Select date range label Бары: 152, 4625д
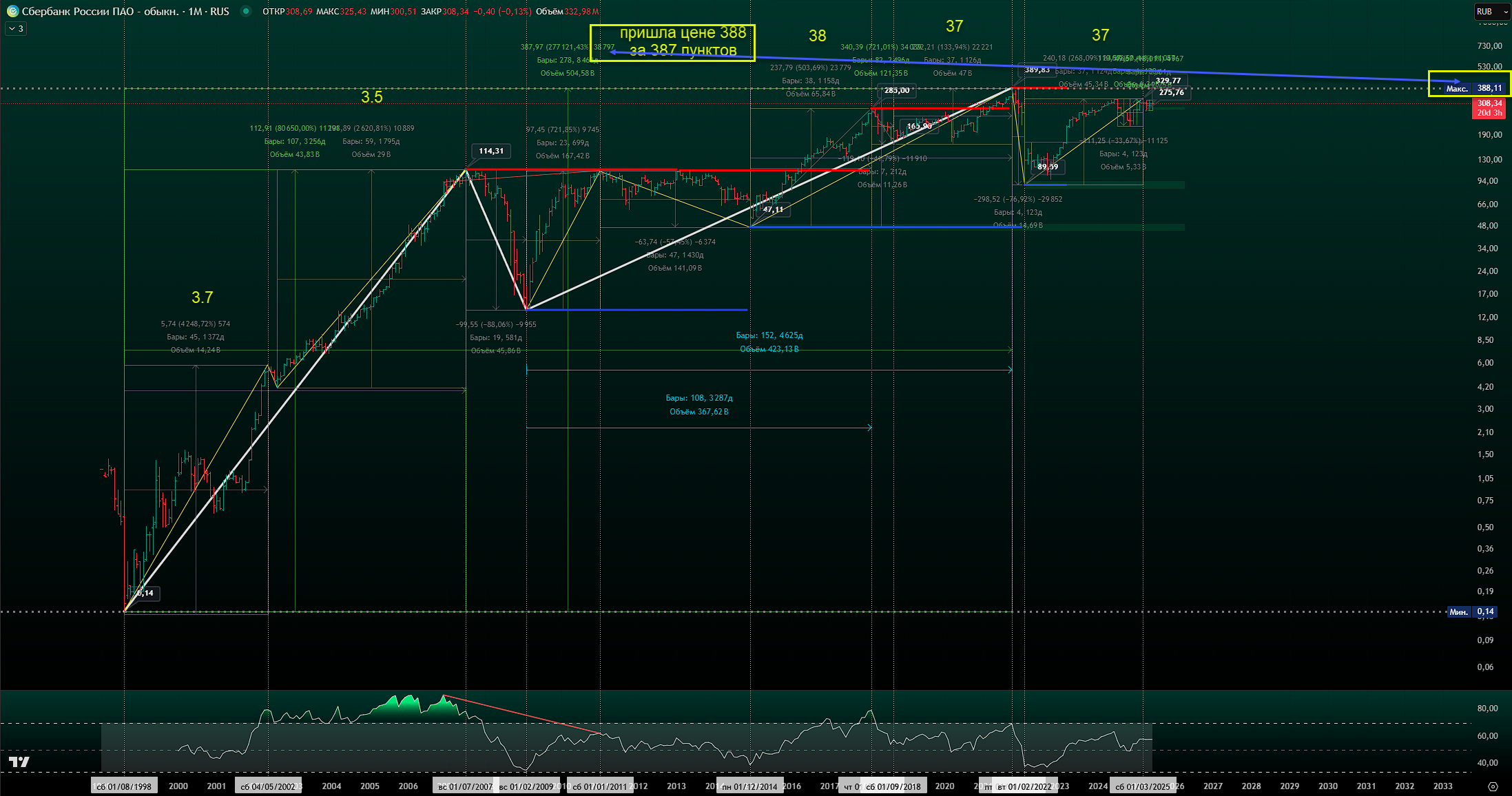The height and width of the screenshot is (796, 1512). 769,335
